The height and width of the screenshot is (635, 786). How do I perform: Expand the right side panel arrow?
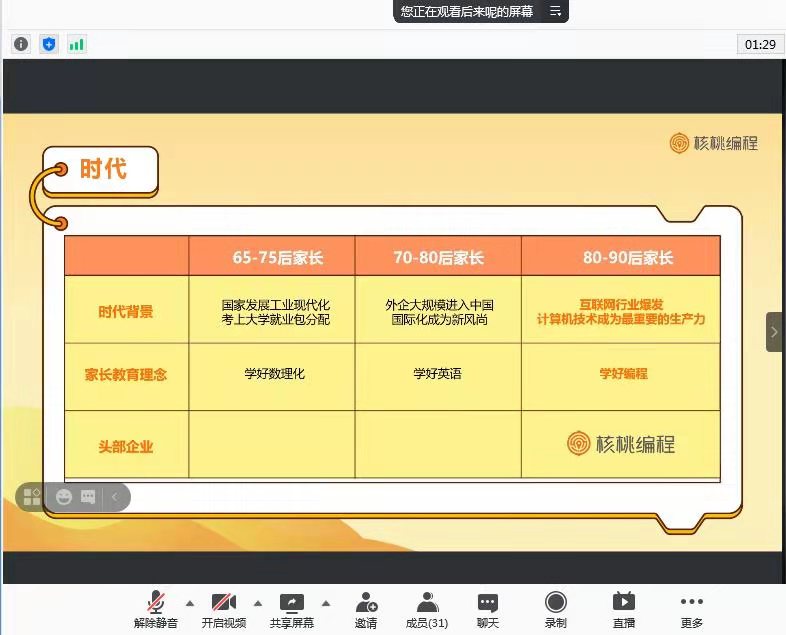click(774, 332)
